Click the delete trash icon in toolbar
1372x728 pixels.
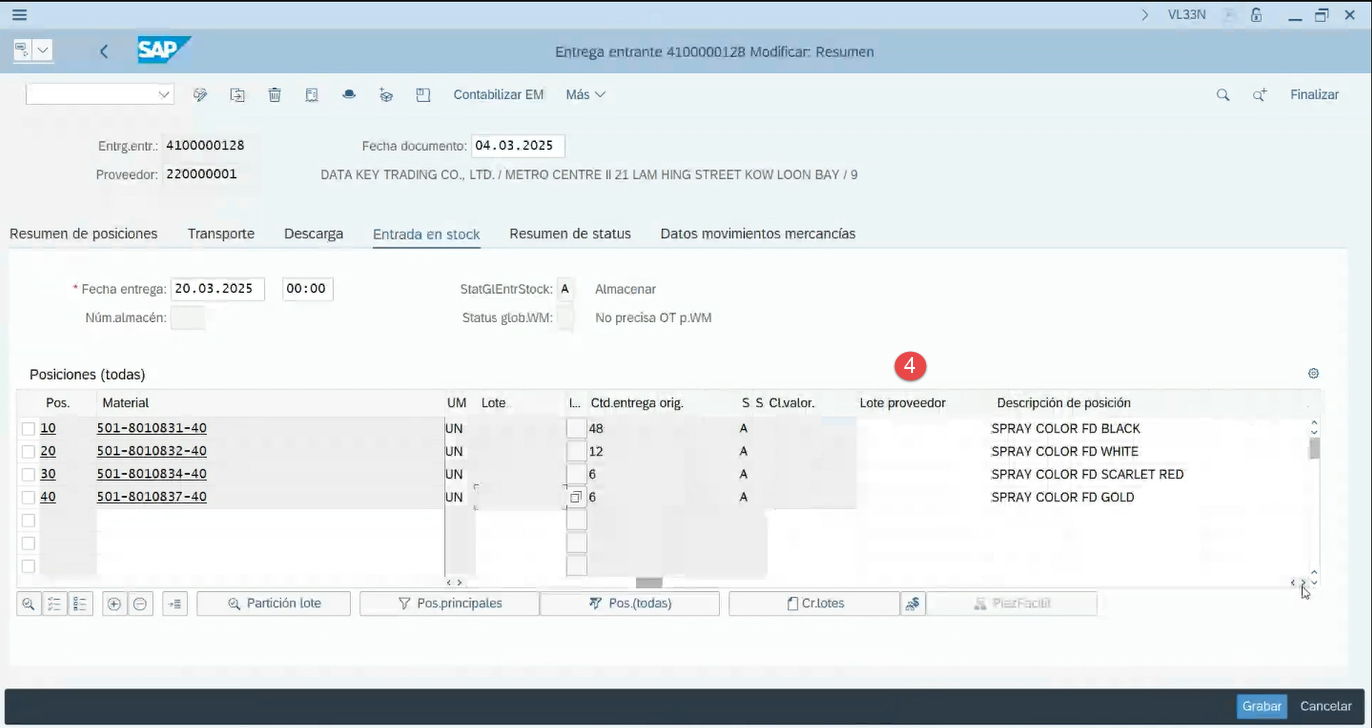pos(274,95)
